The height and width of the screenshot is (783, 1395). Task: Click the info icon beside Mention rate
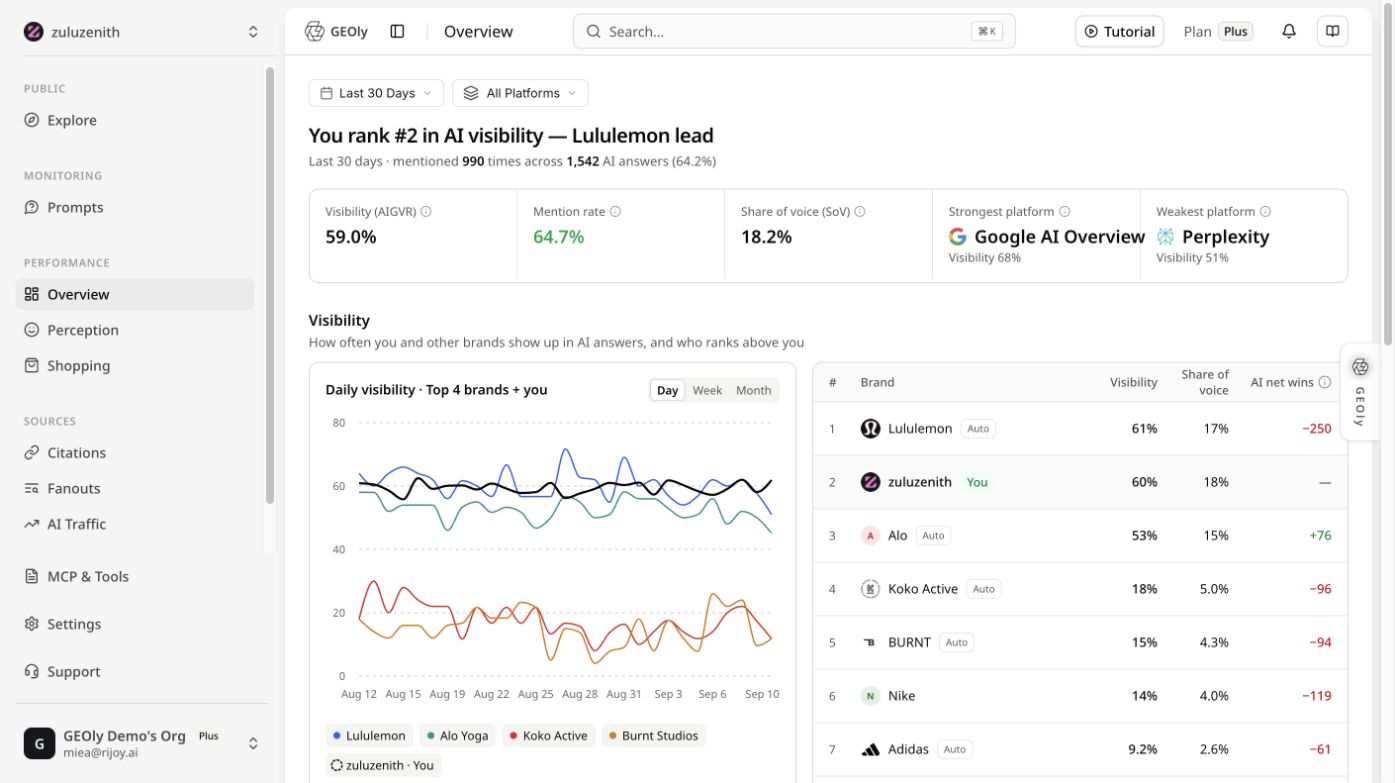615,212
